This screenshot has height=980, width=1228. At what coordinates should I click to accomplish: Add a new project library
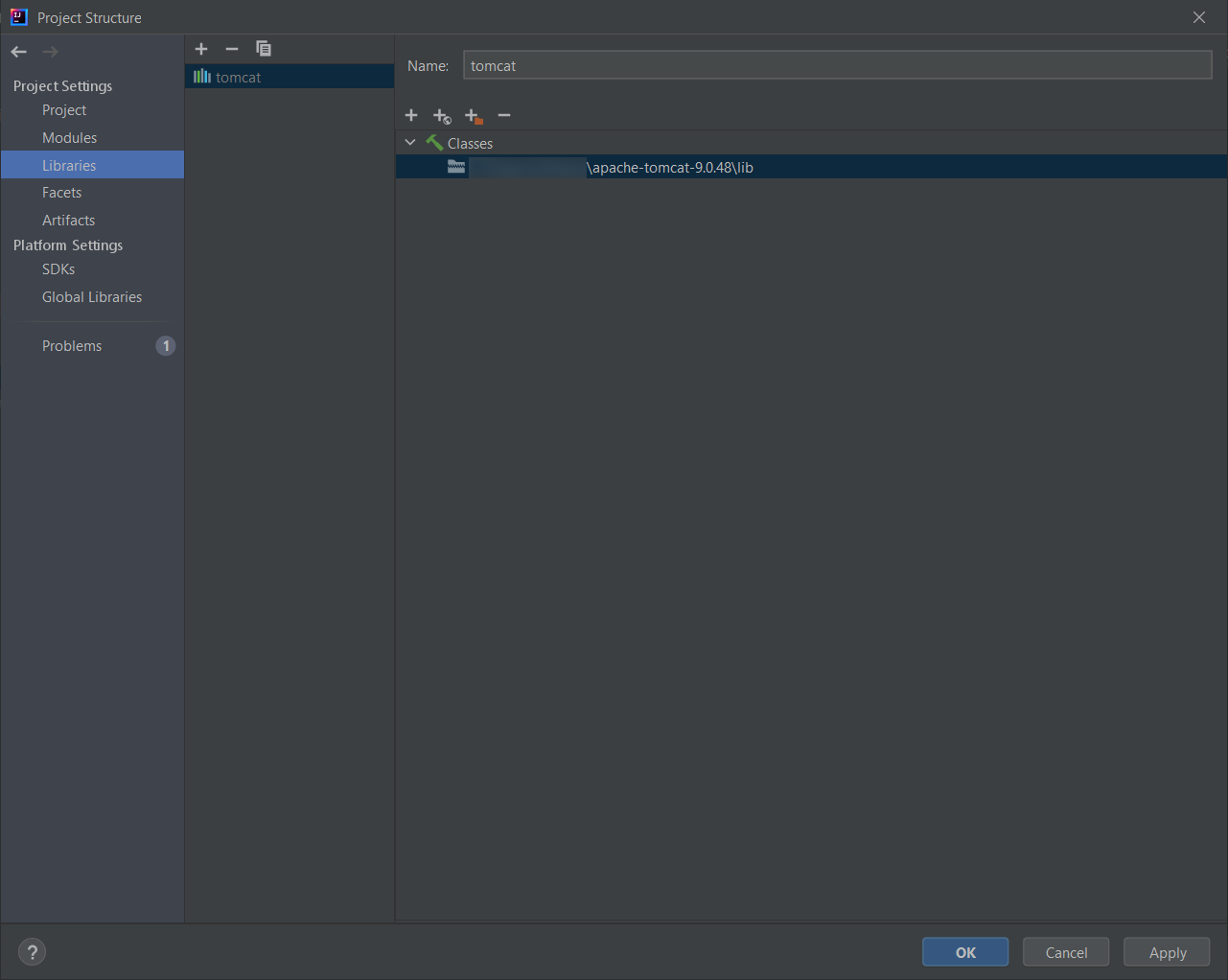[x=201, y=49]
